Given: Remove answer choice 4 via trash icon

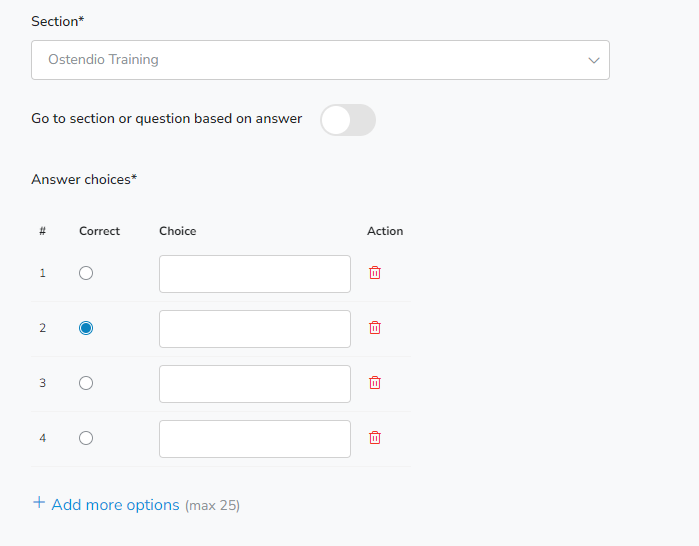Looking at the screenshot, I should pyautogui.click(x=375, y=438).
